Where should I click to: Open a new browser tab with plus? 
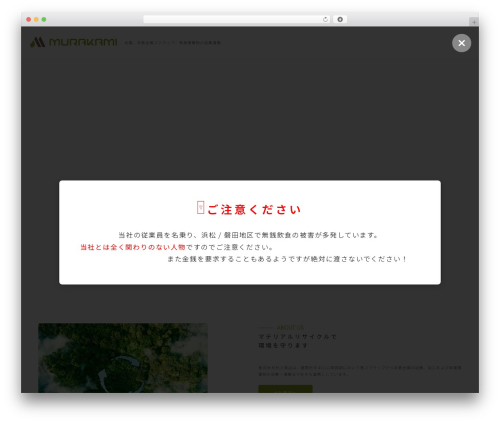474,22
